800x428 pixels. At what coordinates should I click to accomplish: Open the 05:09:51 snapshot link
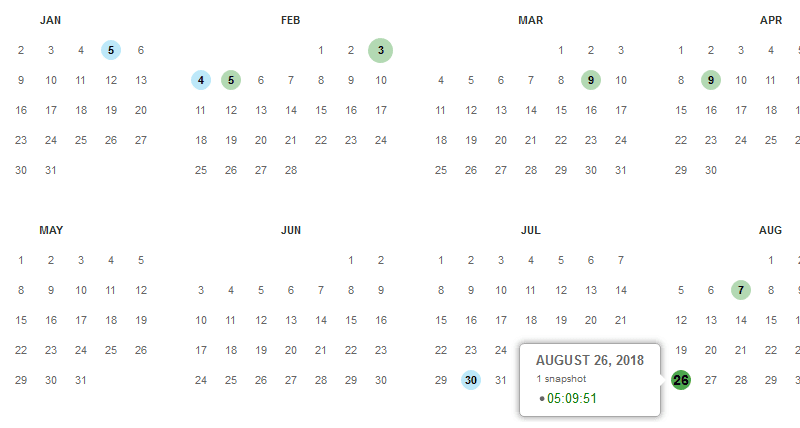click(x=571, y=398)
